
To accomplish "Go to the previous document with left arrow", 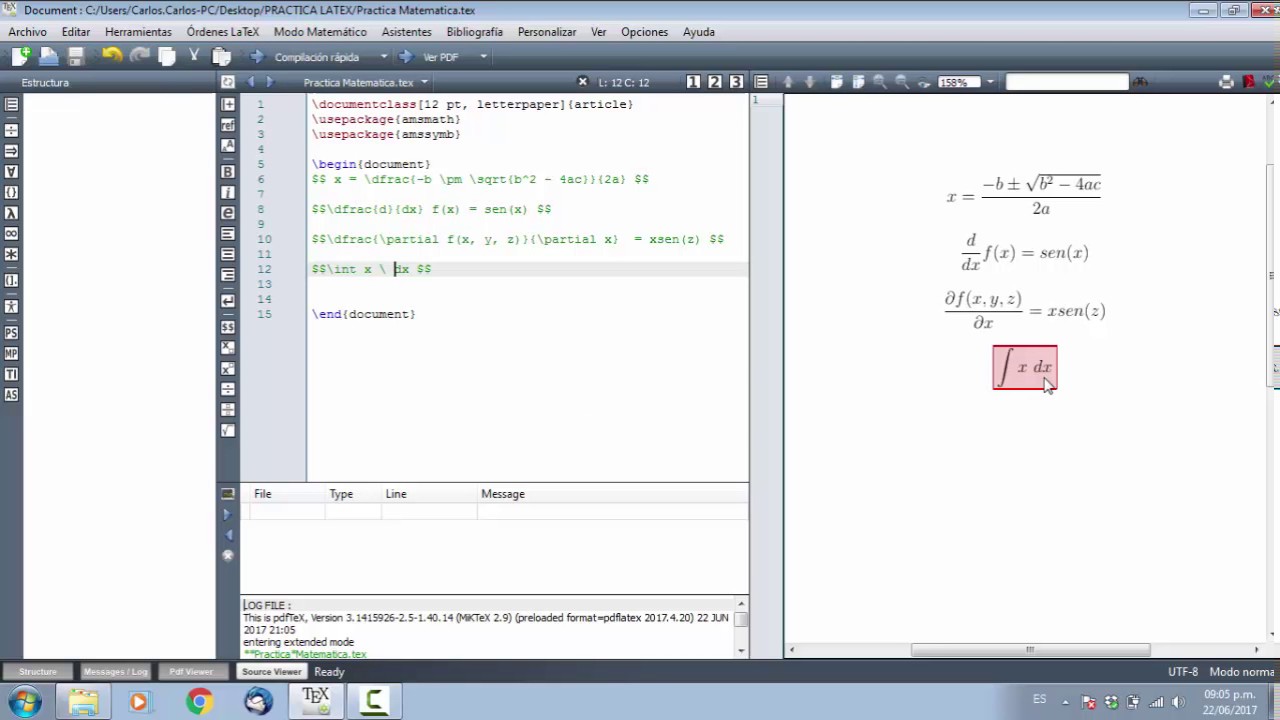I will pos(250,82).
